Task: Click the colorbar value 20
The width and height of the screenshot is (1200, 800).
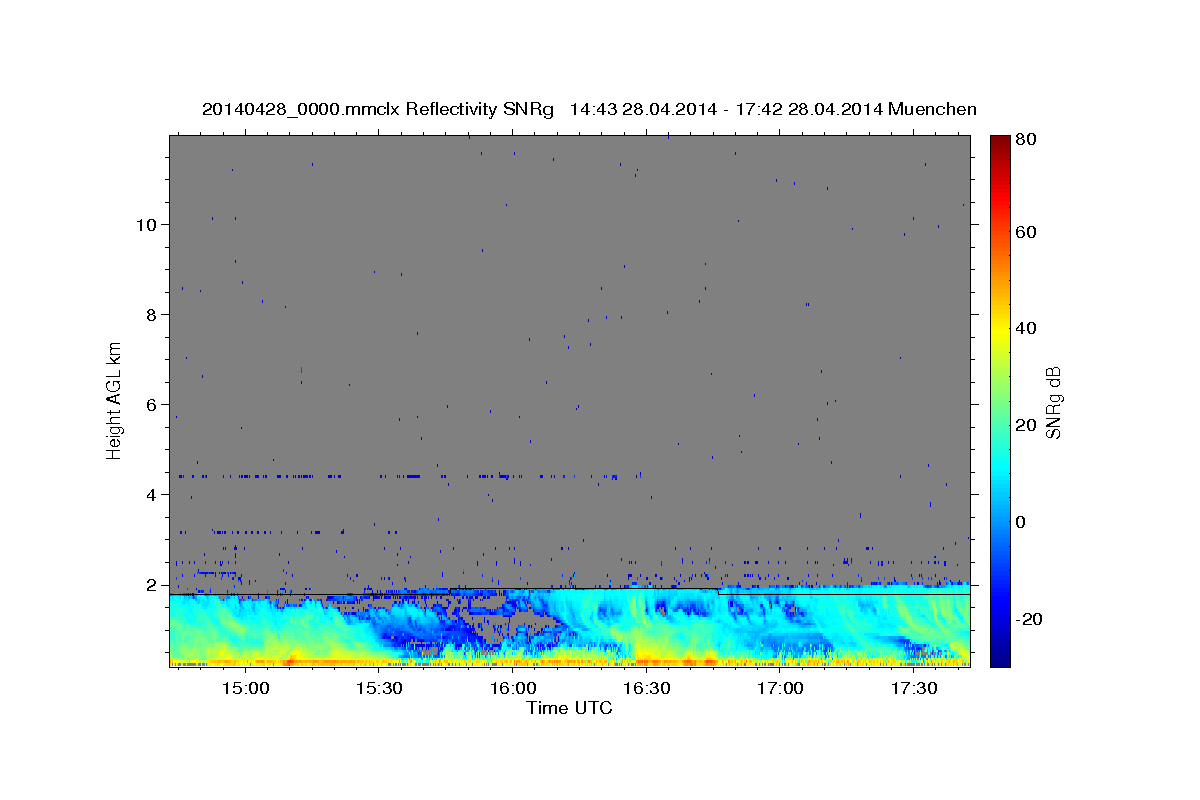Action: 1025,425
